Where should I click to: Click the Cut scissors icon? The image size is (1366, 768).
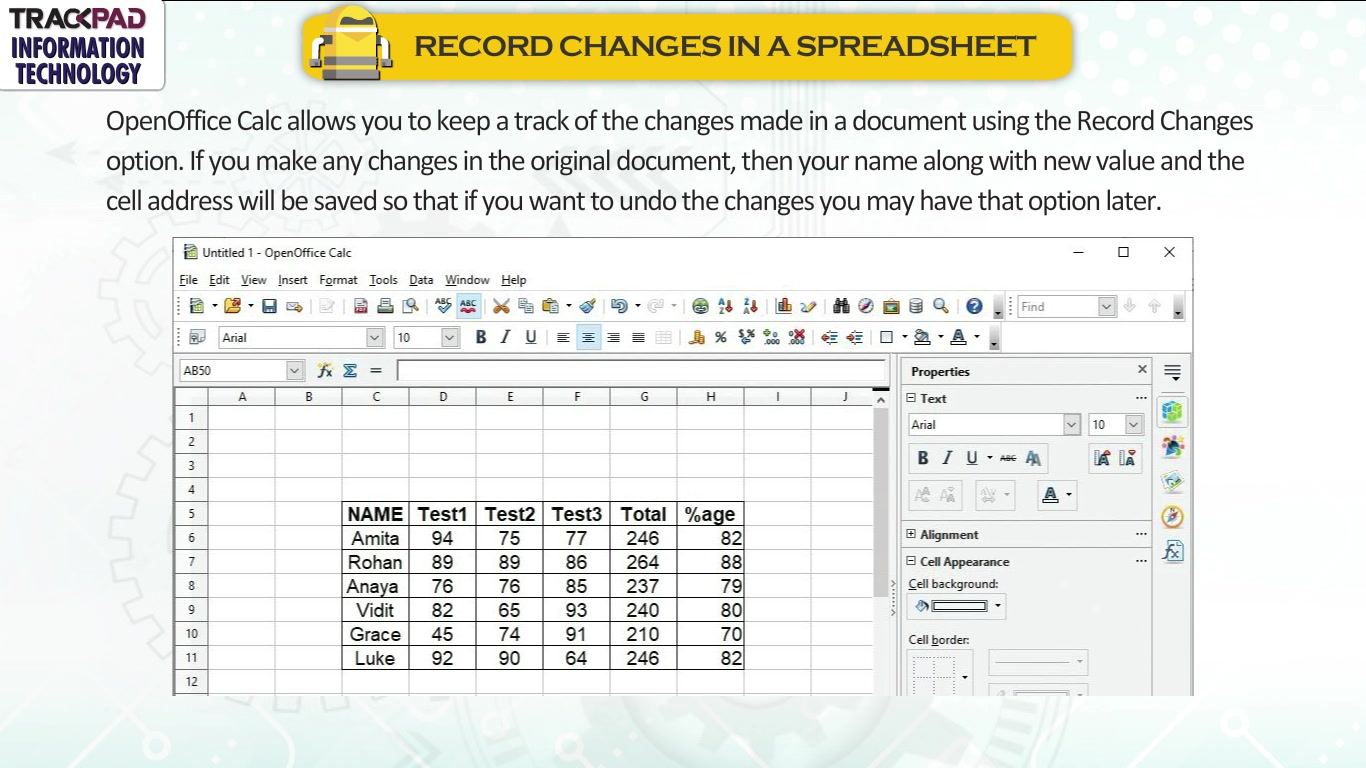501,306
